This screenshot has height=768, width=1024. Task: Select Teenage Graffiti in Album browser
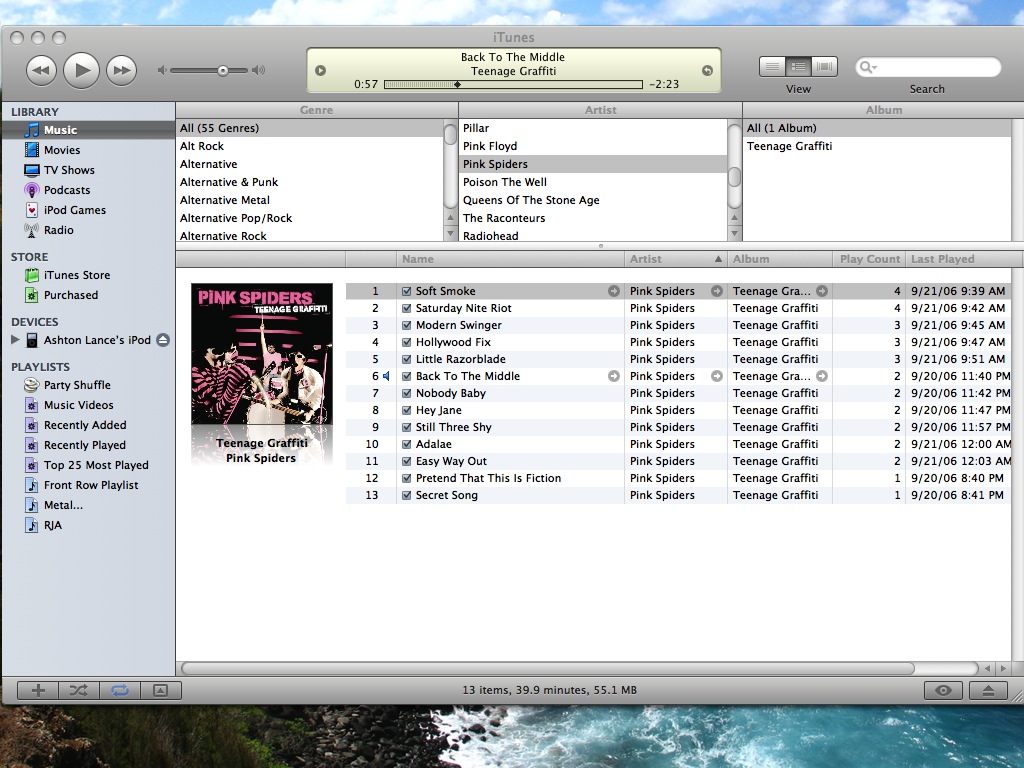coord(876,146)
